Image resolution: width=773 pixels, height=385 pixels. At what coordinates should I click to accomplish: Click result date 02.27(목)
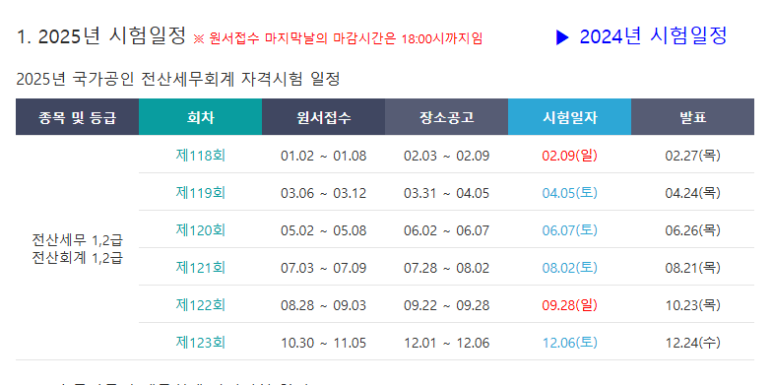point(693,156)
